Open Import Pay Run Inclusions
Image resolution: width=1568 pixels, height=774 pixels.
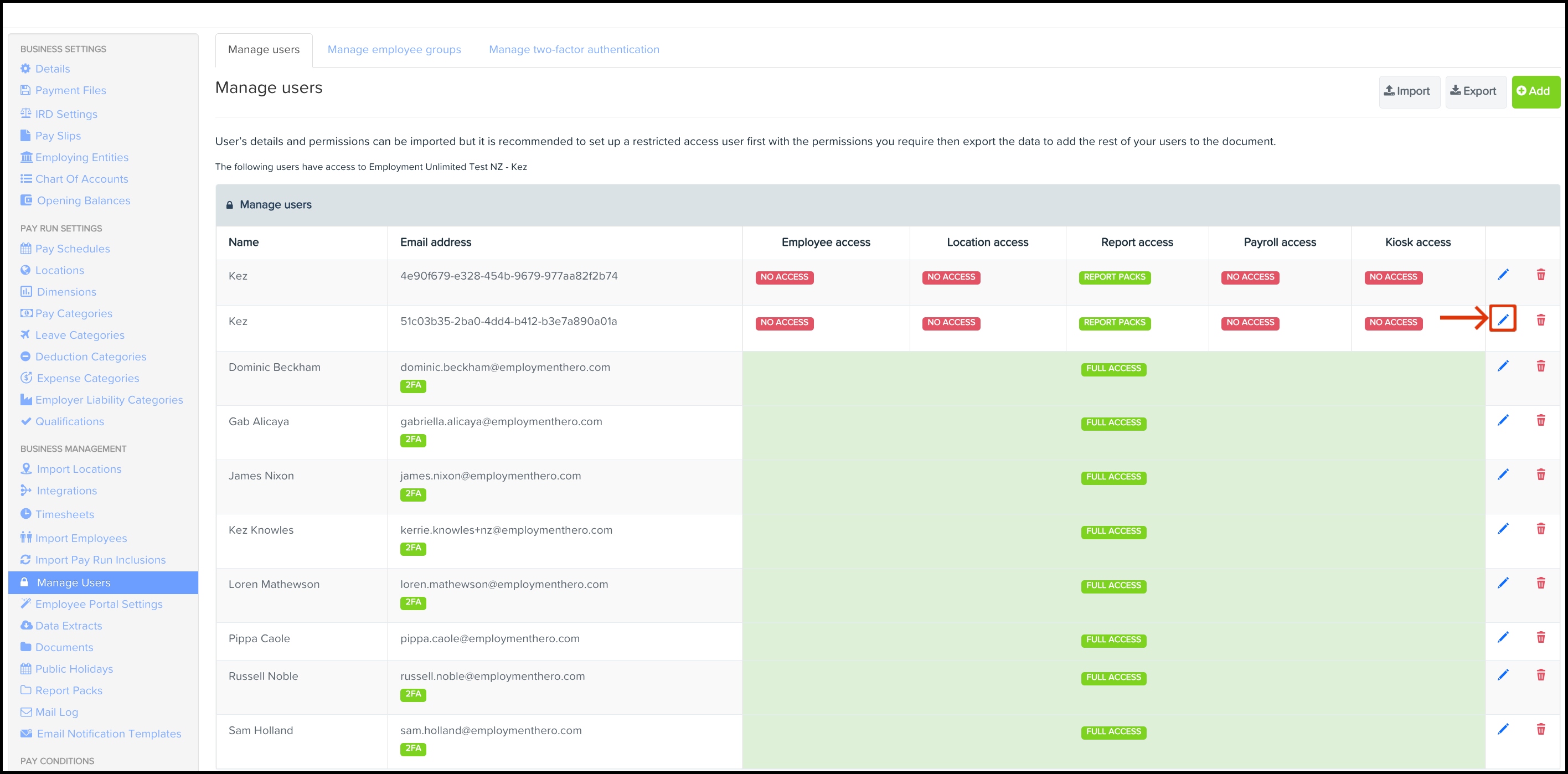pos(93,560)
